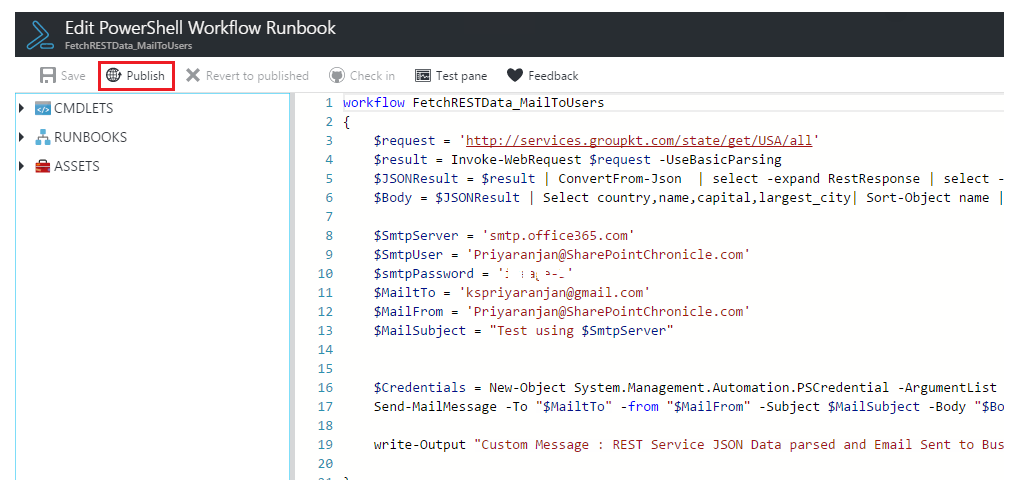
Task: Click the Check in label
Action: [373, 76]
